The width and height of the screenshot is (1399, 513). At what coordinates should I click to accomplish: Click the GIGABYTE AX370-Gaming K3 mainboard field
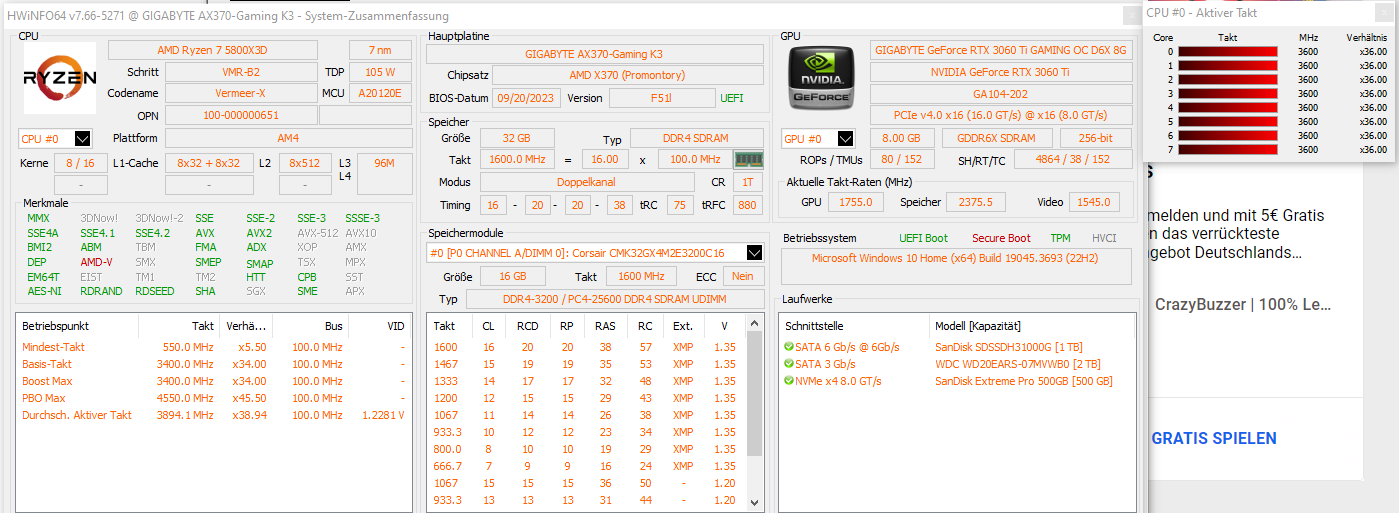click(594, 53)
